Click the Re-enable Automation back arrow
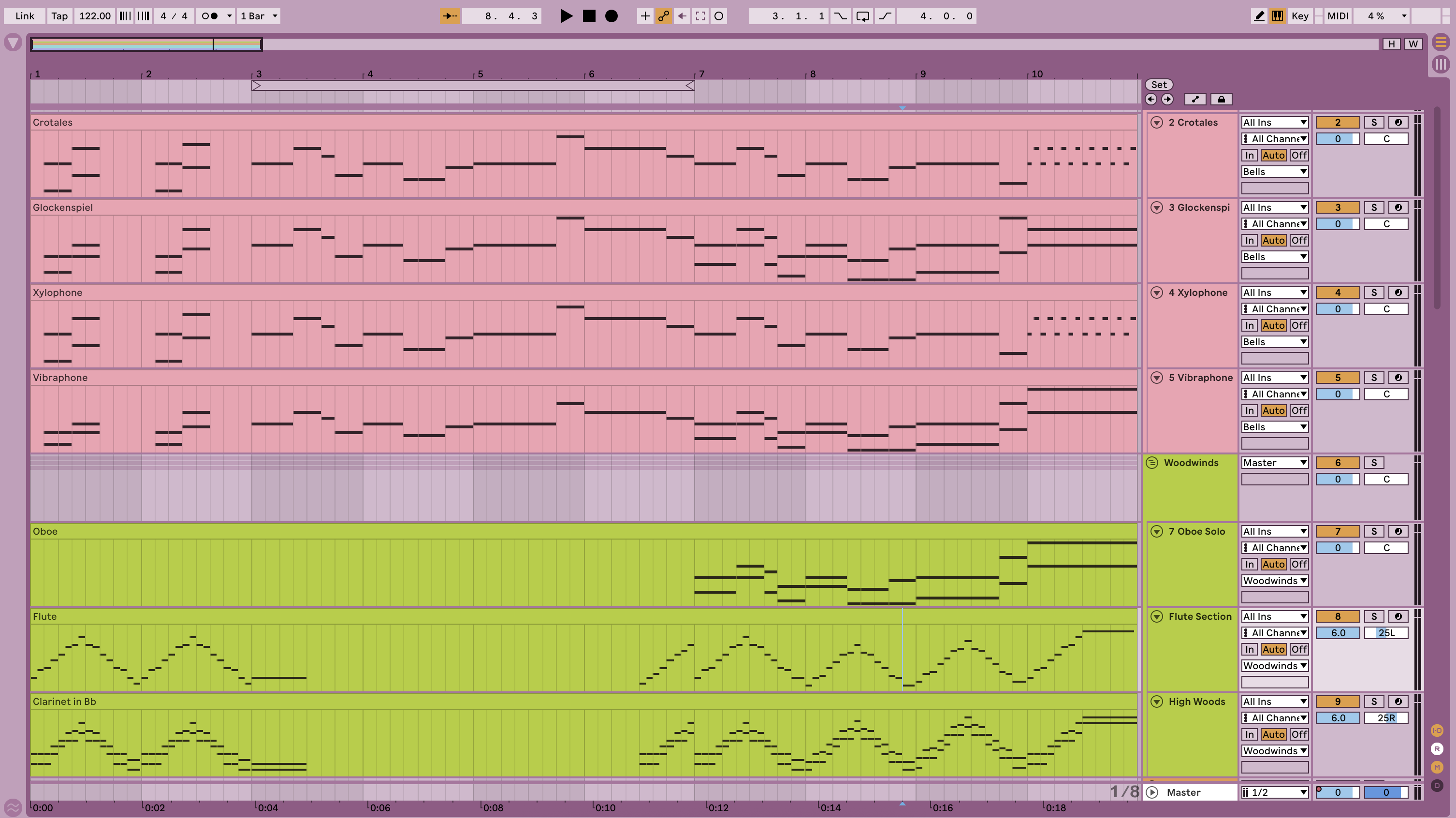The width and height of the screenshot is (1456, 818). pos(682,16)
